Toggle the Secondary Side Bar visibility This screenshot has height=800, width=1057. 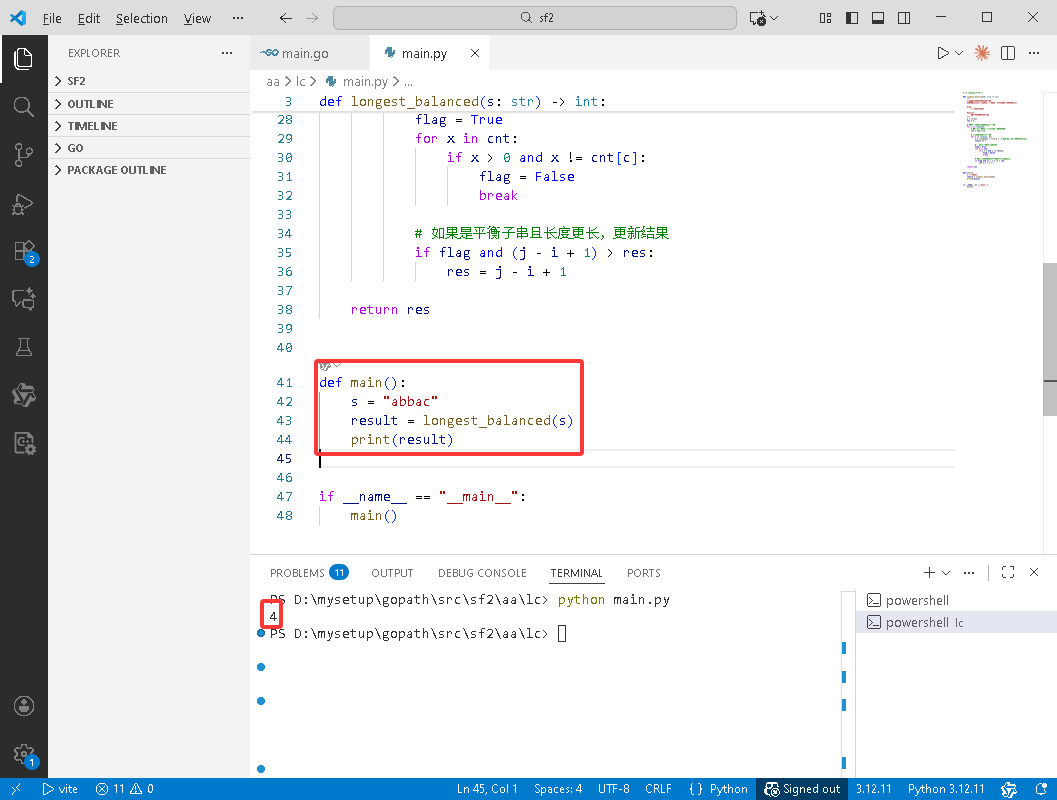pyautogui.click(x=904, y=18)
